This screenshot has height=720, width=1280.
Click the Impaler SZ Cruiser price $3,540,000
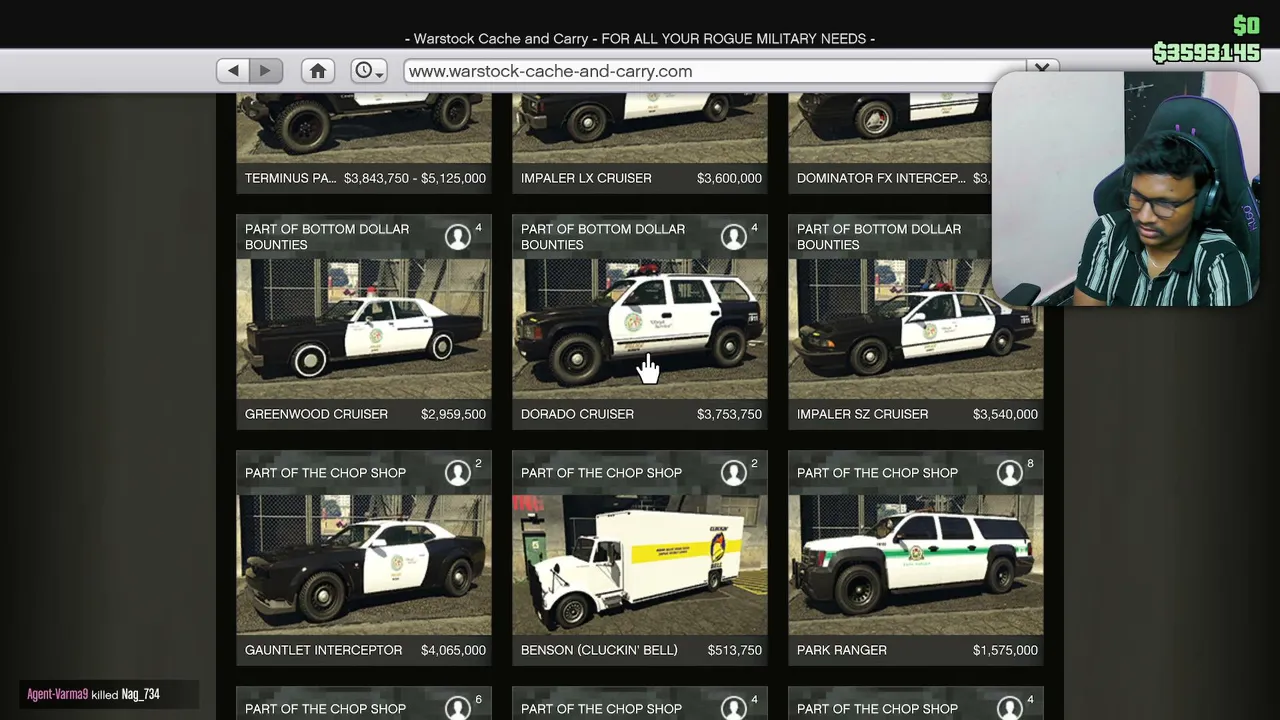click(x=1005, y=414)
